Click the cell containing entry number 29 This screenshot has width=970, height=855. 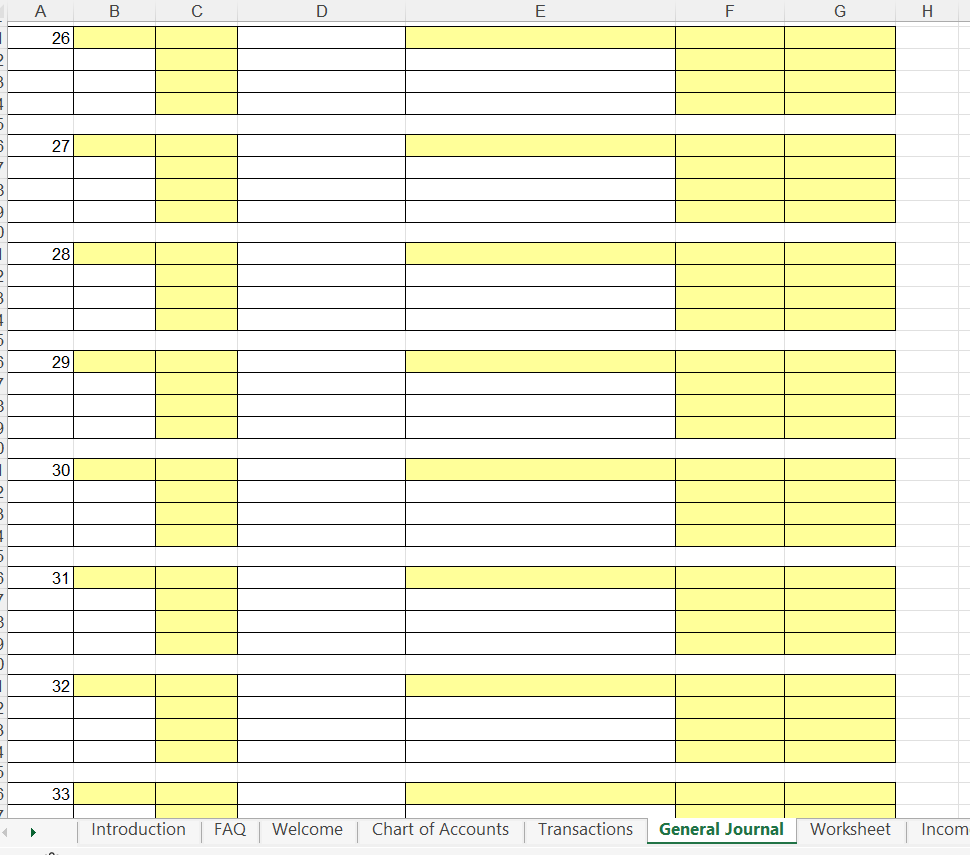click(40, 362)
